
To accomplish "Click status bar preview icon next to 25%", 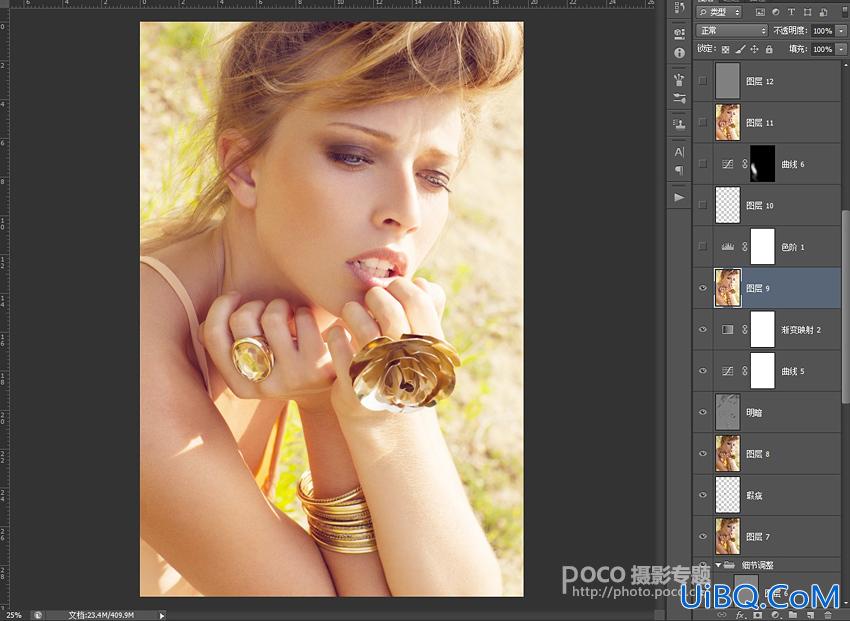I will [37, 615].
